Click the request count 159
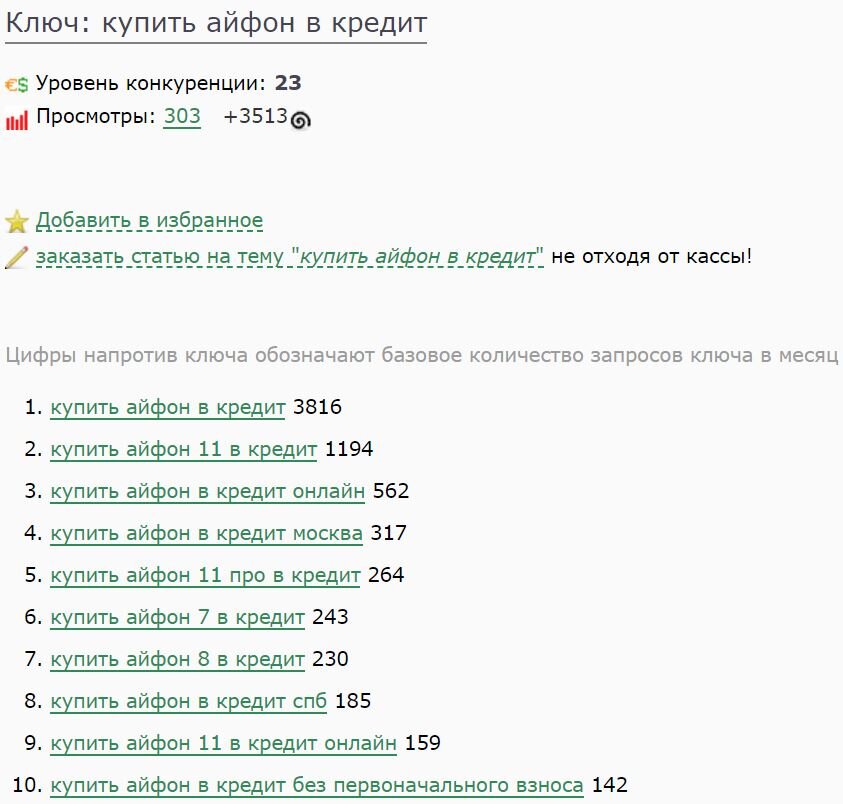Image resolution: width=843 pixels, height=804 pixels. pyautogui.click(x=423, y=743)
